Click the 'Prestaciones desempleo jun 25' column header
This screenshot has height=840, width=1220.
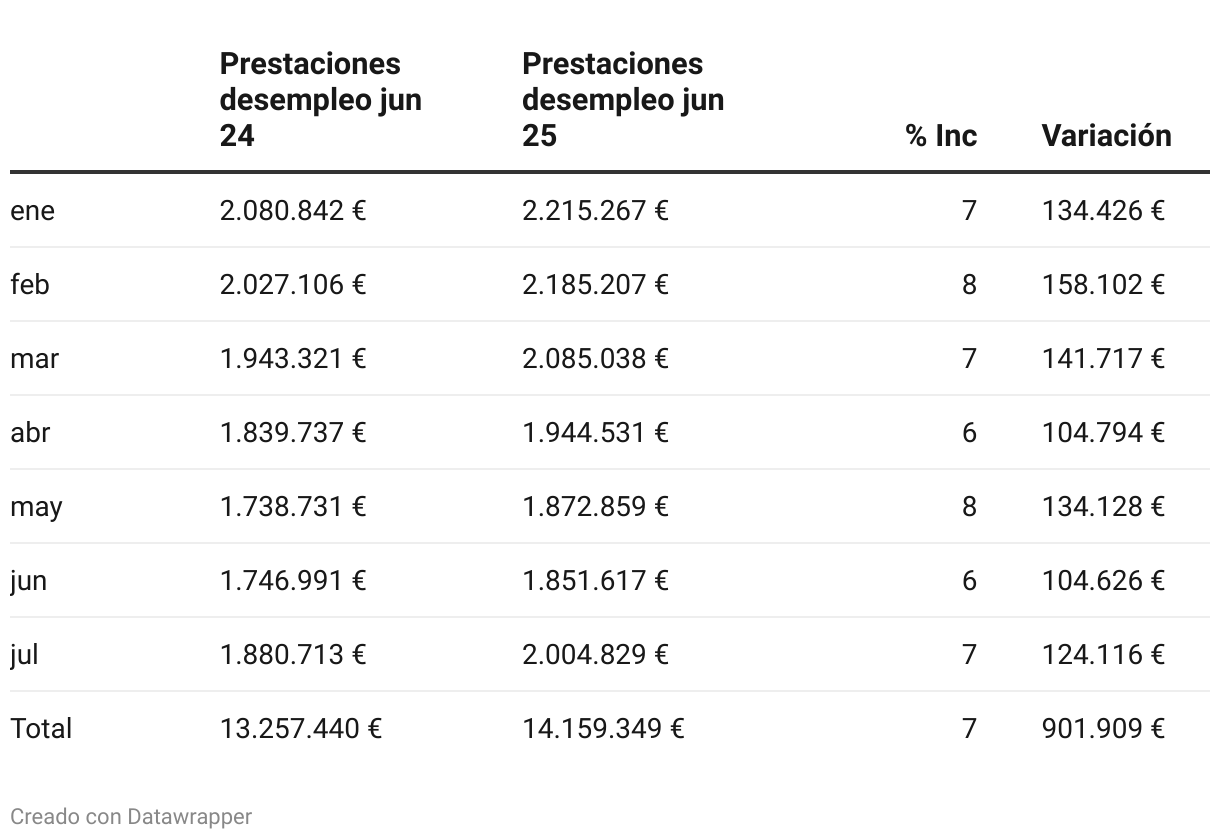click(623, 100)
